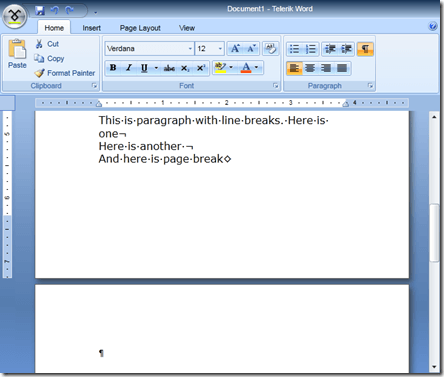Click the Decrease Indent icon

330,49
